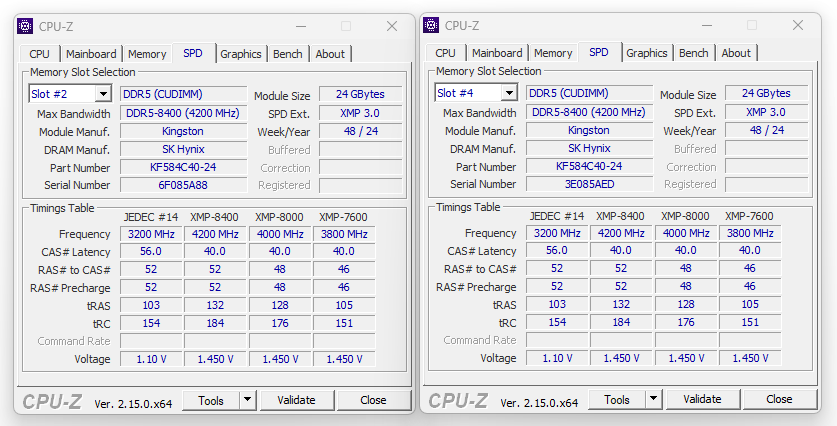
Task: Click the CPU-Z app icon in right window
Action: tap(431, 25)
